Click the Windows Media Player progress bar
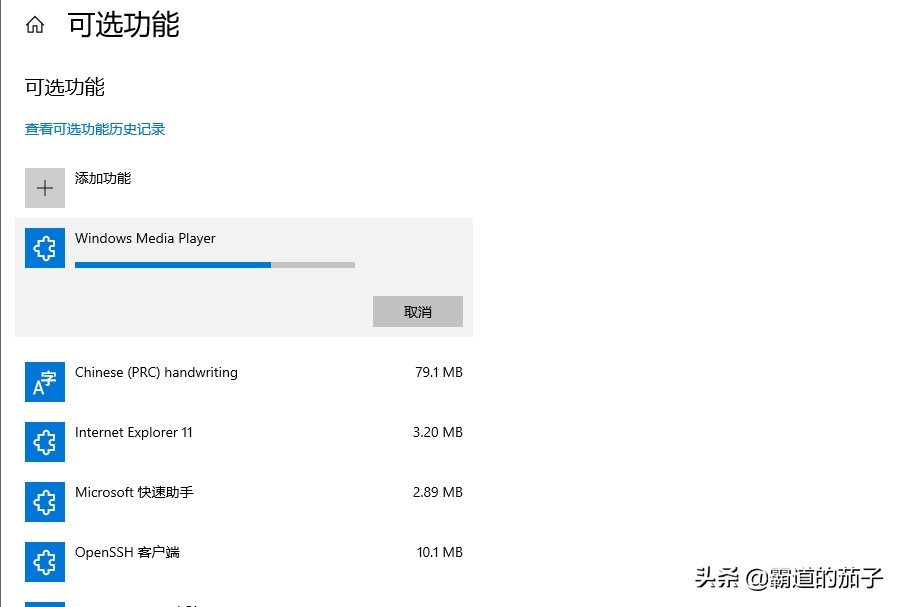Screen dimensions: 901x607 pos(214,264)
